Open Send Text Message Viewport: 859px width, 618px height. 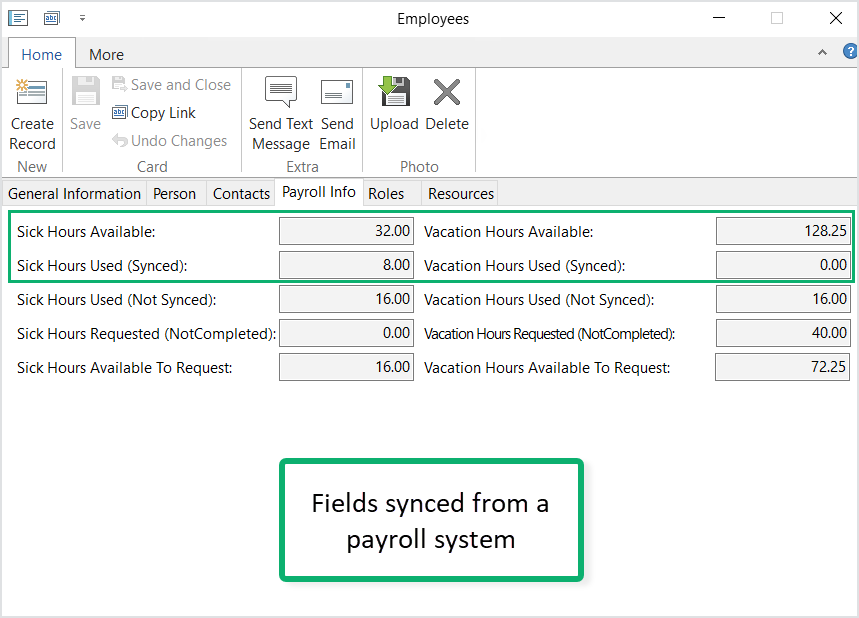[281, 115]
